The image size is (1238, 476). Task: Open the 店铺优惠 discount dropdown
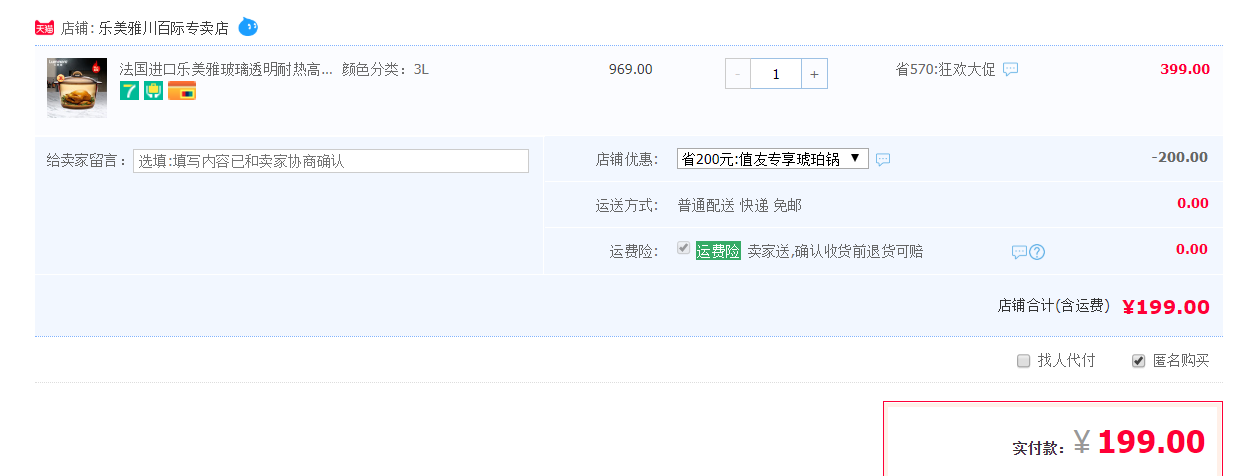click(773, 158)
